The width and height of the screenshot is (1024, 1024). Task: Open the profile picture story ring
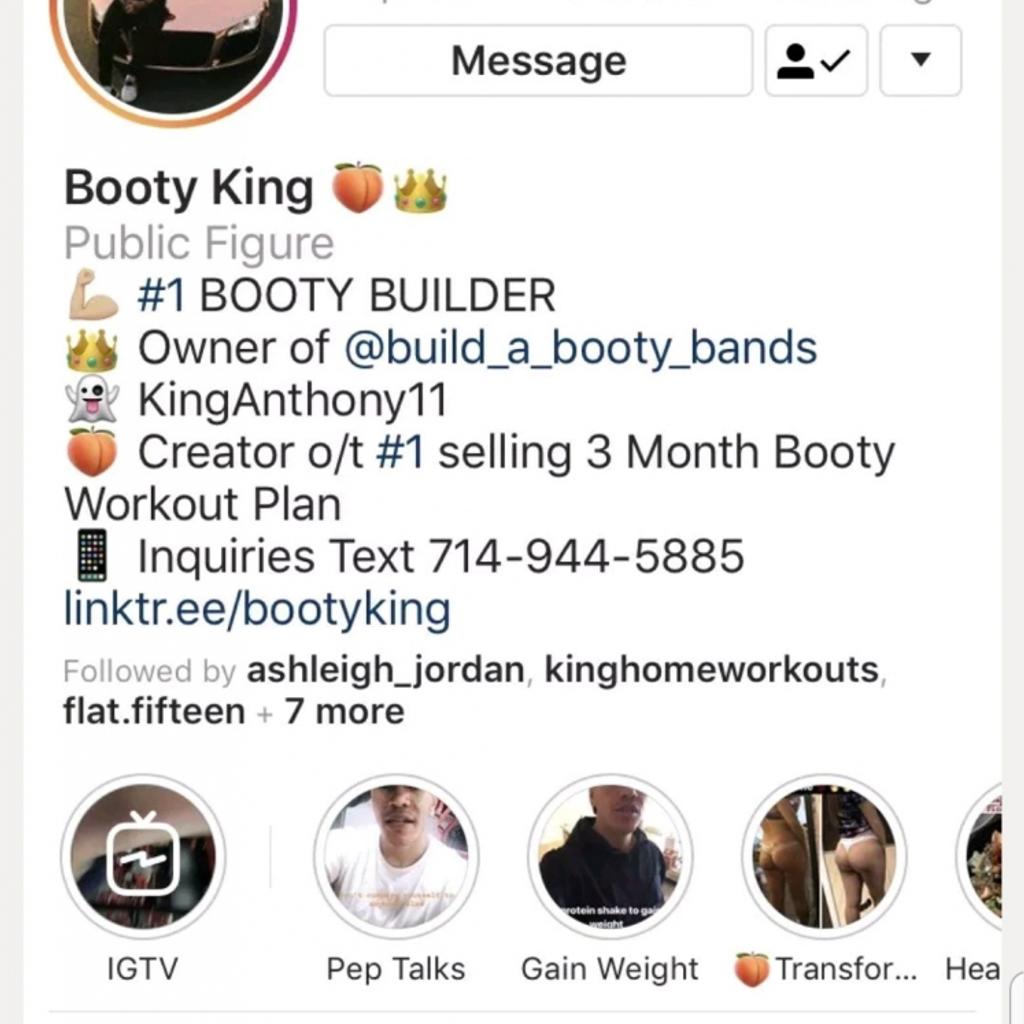pyautogui.click(x=172, y=39)
